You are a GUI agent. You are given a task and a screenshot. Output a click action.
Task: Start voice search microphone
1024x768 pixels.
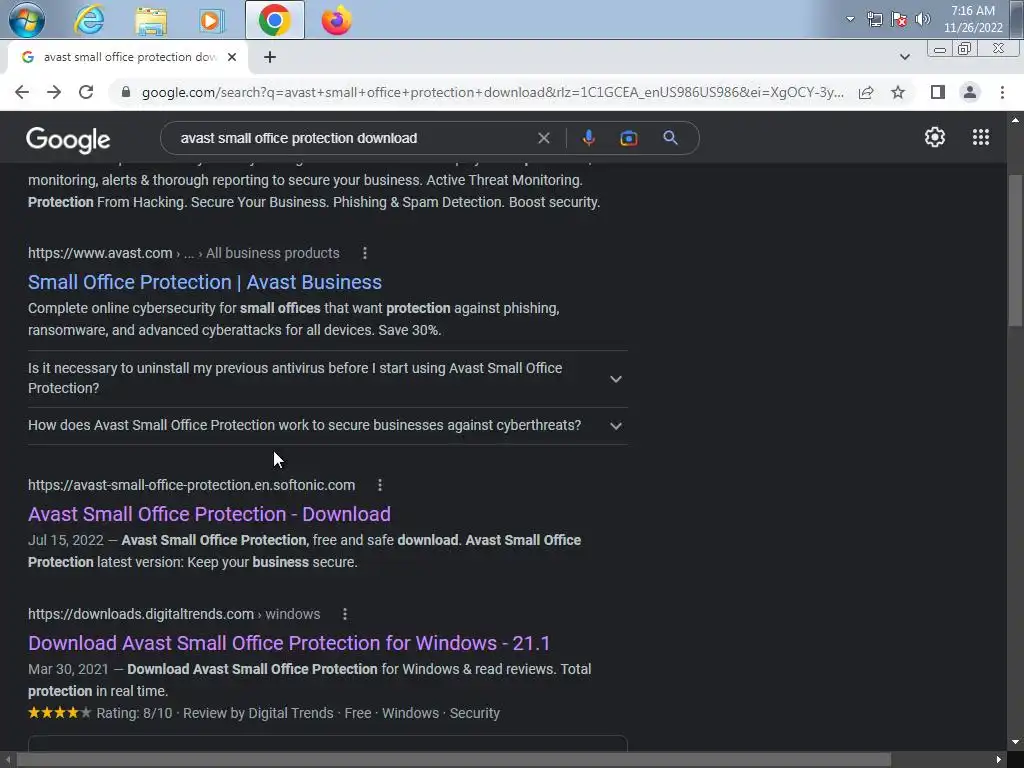pyautogui.click(x=588, y=138)
